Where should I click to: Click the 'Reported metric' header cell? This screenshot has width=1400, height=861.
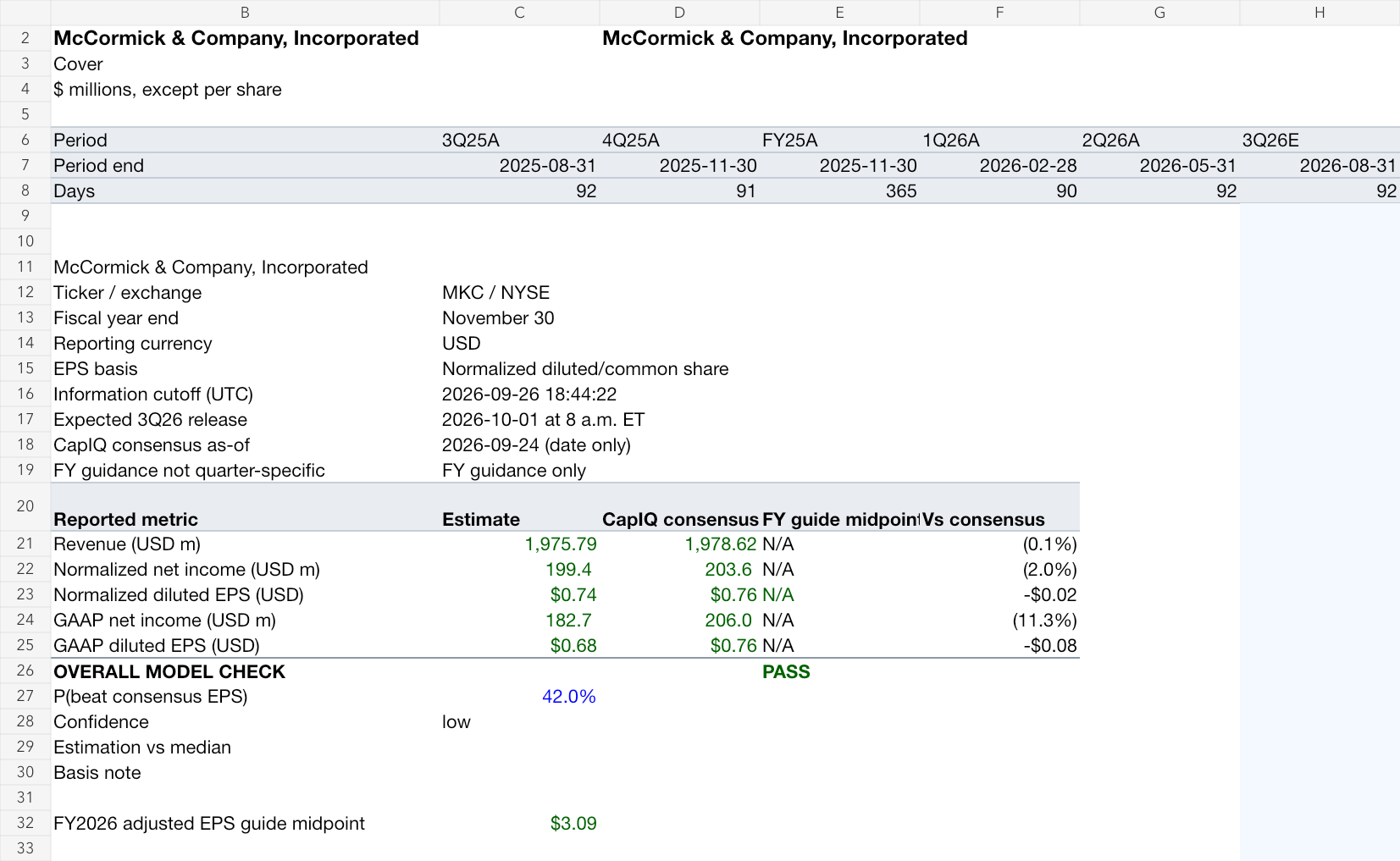[x=245, y=507]
